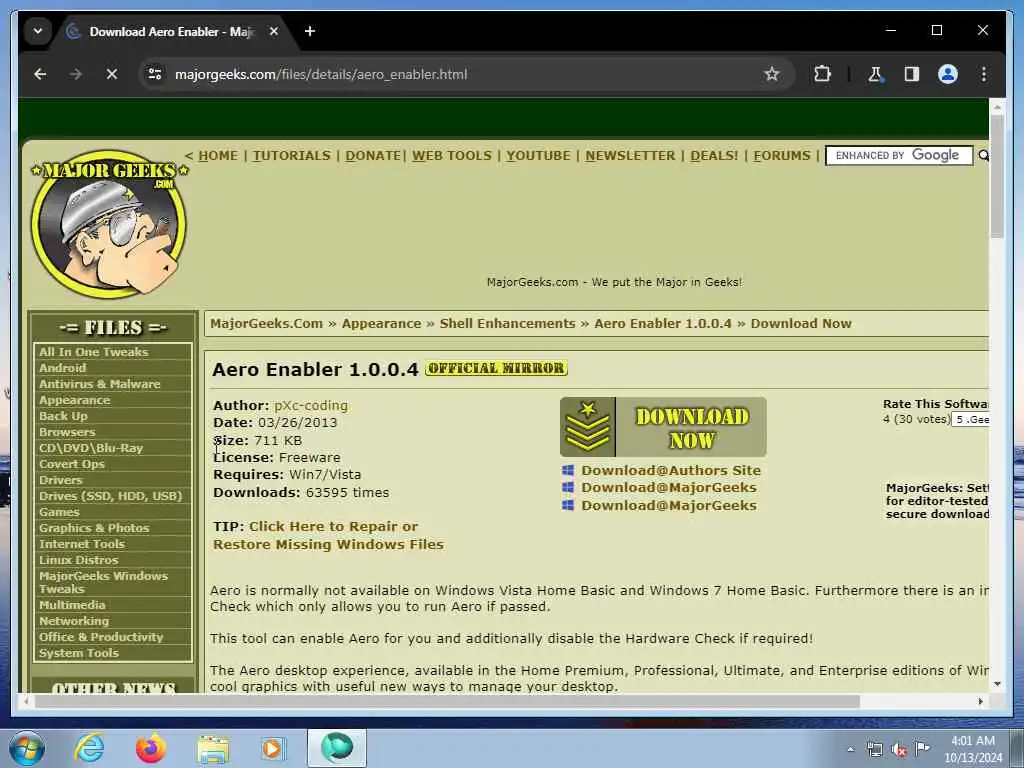Go back with the browser back arrow

[40, 74]
